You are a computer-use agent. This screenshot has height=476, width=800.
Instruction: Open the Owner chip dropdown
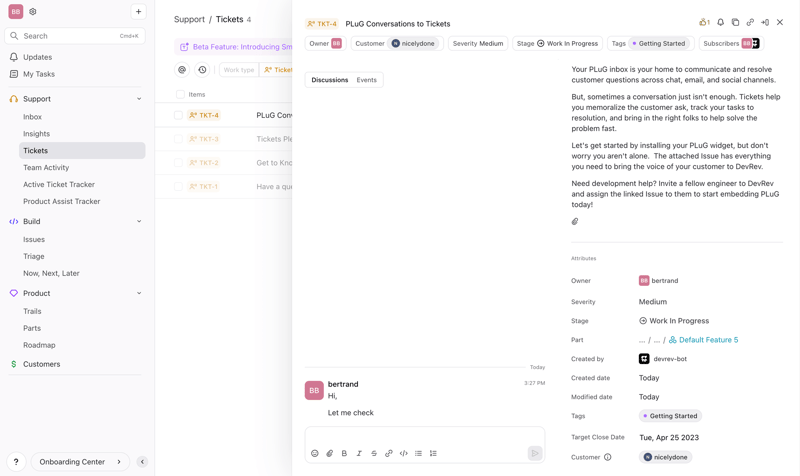point(326,43)
